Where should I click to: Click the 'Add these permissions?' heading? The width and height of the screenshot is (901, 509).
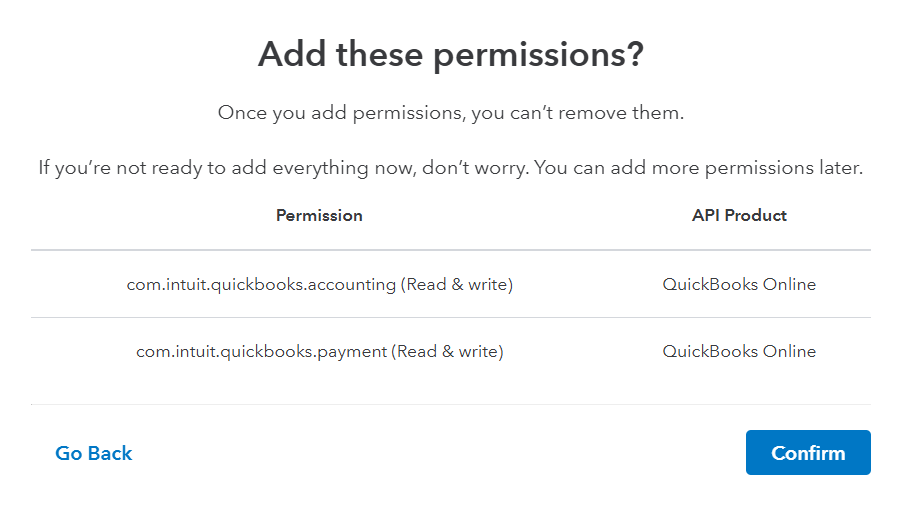tap(450, 55)
